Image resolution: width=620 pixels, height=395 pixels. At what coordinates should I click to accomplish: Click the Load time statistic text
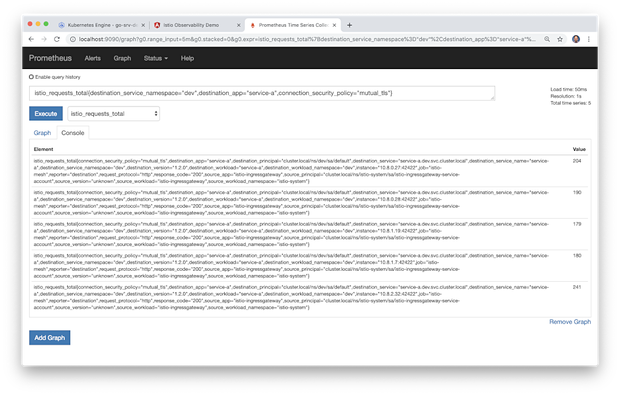click(568, 89)
